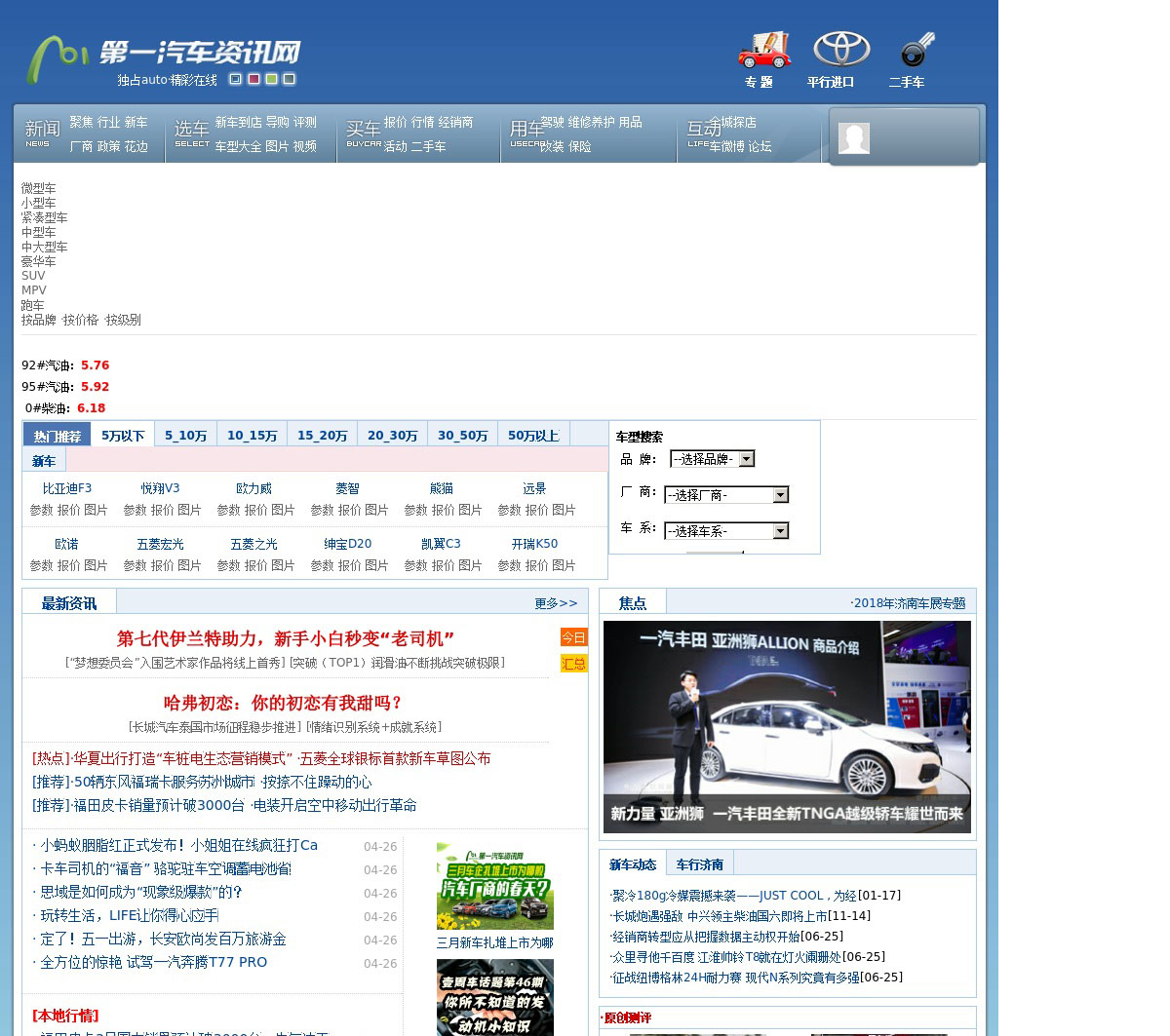Open the 比亚迪F3 car model link
This screenshot has height=1036, width=1170.
[67, 488]
